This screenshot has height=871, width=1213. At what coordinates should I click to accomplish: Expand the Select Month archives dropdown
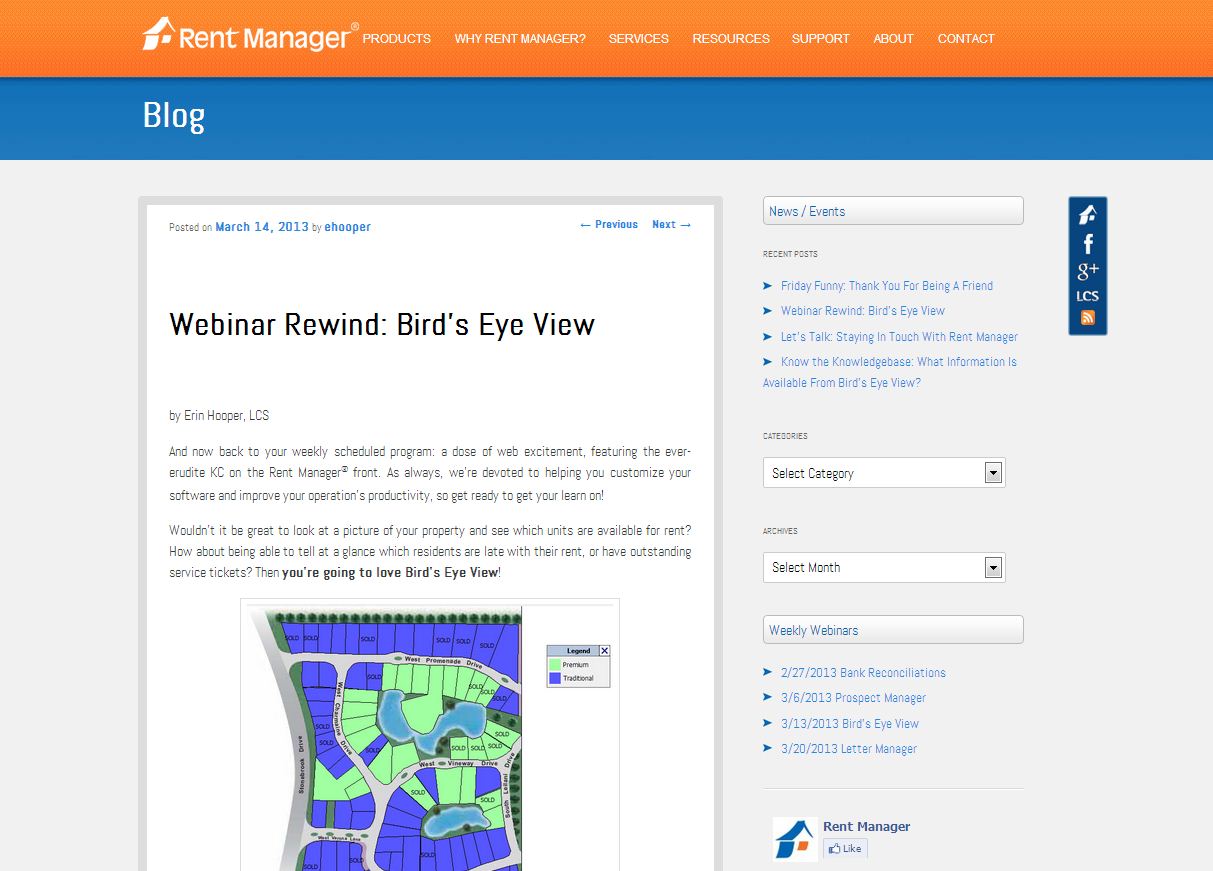884,567
